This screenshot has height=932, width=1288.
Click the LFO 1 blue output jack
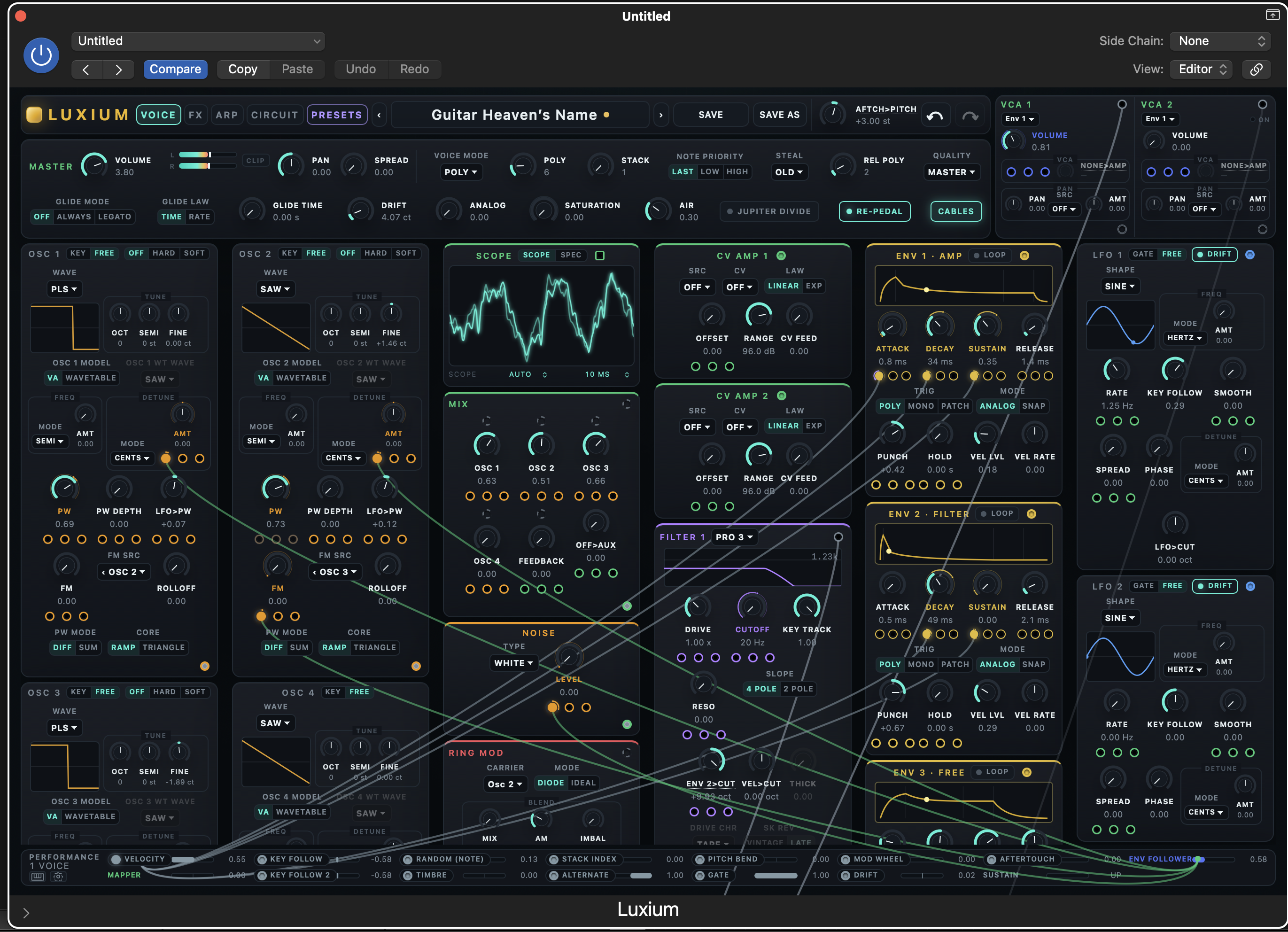[x=1250, y=255]
